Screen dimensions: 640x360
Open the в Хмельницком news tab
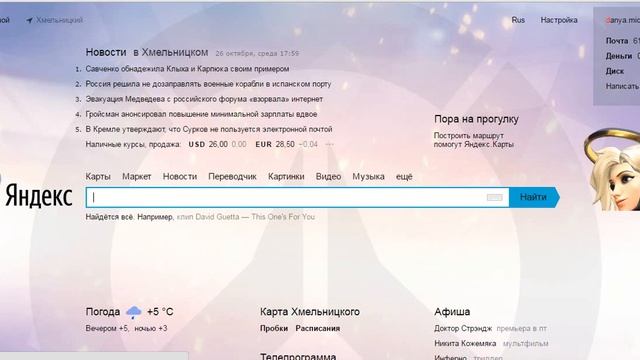(x=171, y=52)
